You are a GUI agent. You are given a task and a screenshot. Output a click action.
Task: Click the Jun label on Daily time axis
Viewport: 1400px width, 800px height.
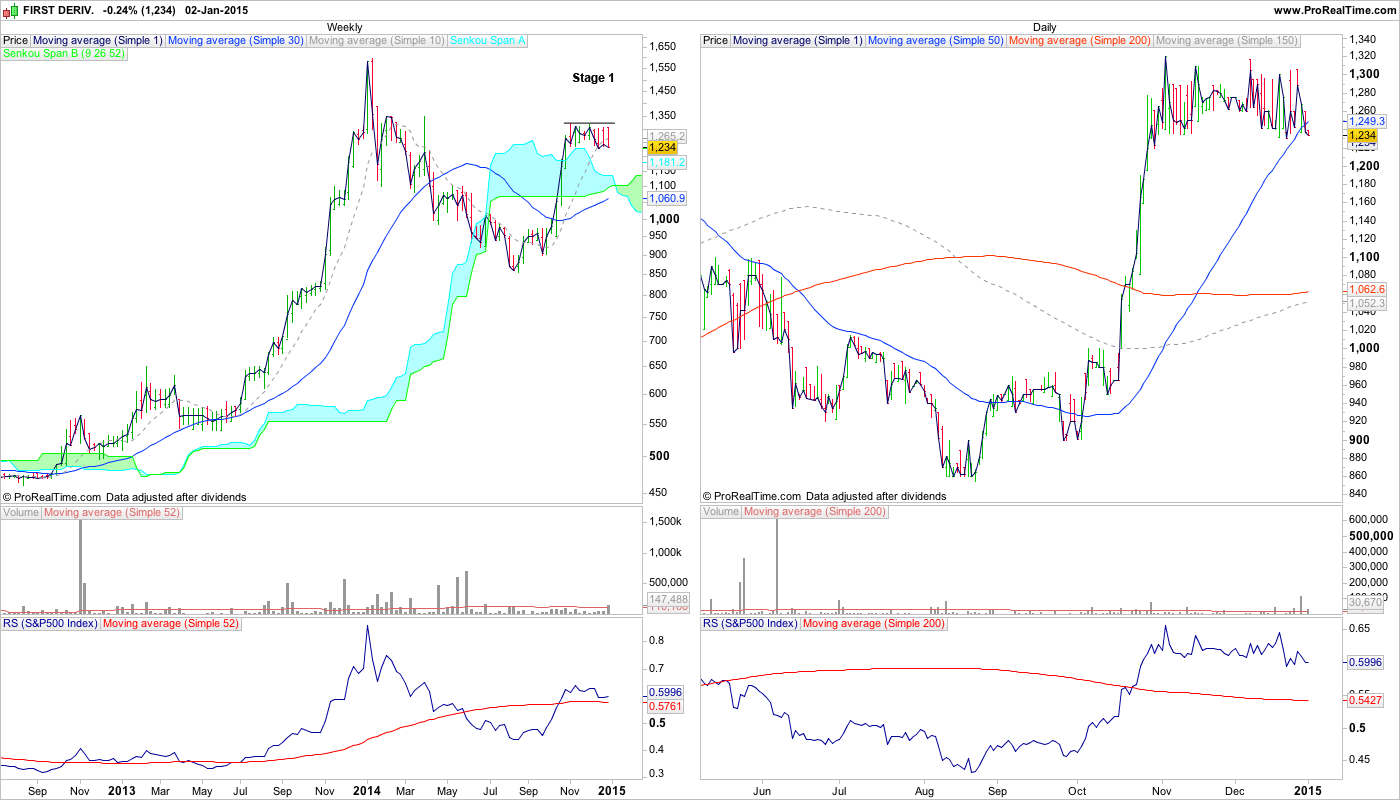coord(762,790)
